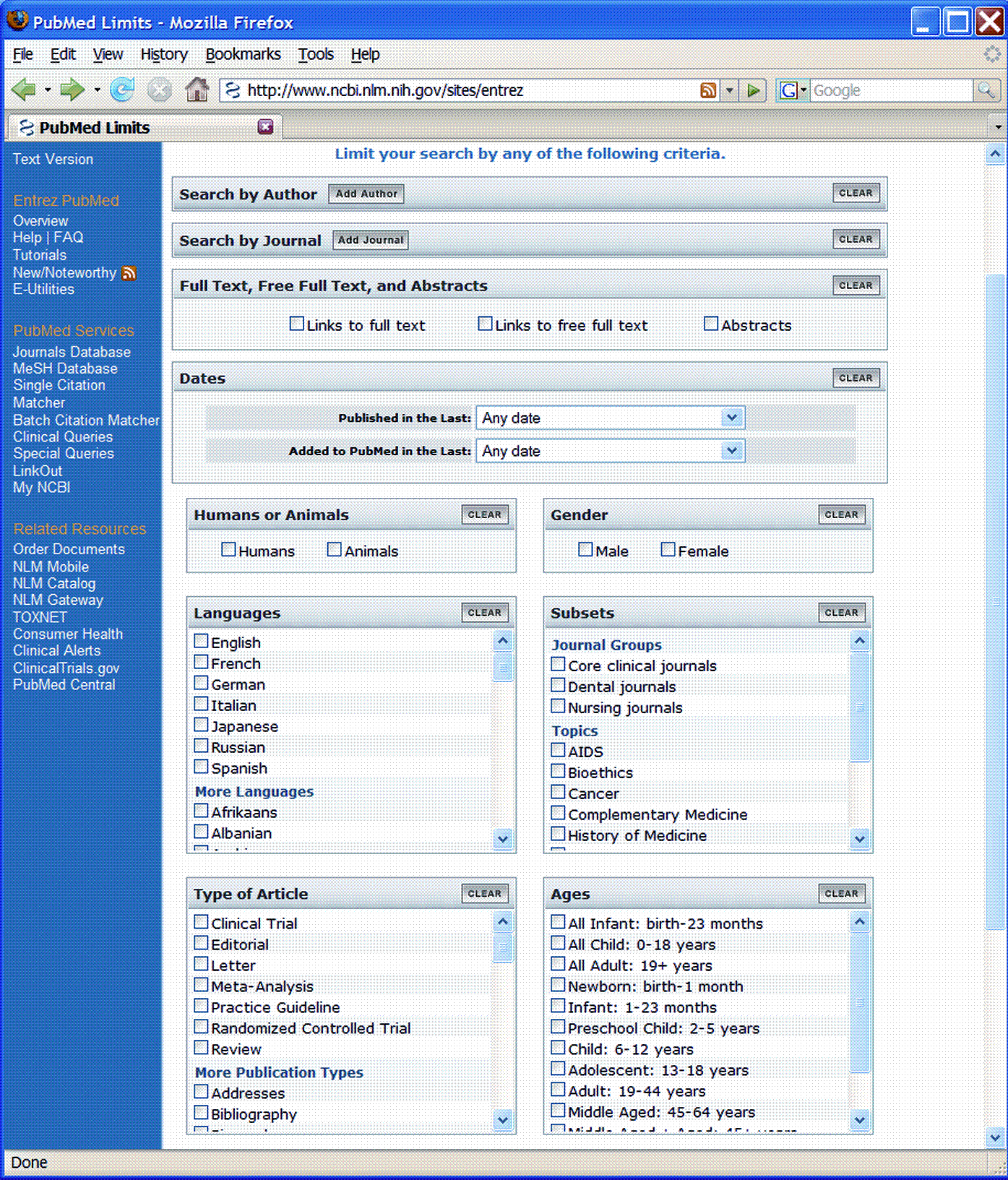The image size is (1008, 1180).
Task: Go forward with the Forward arrow
Action: tap(72, 90)
